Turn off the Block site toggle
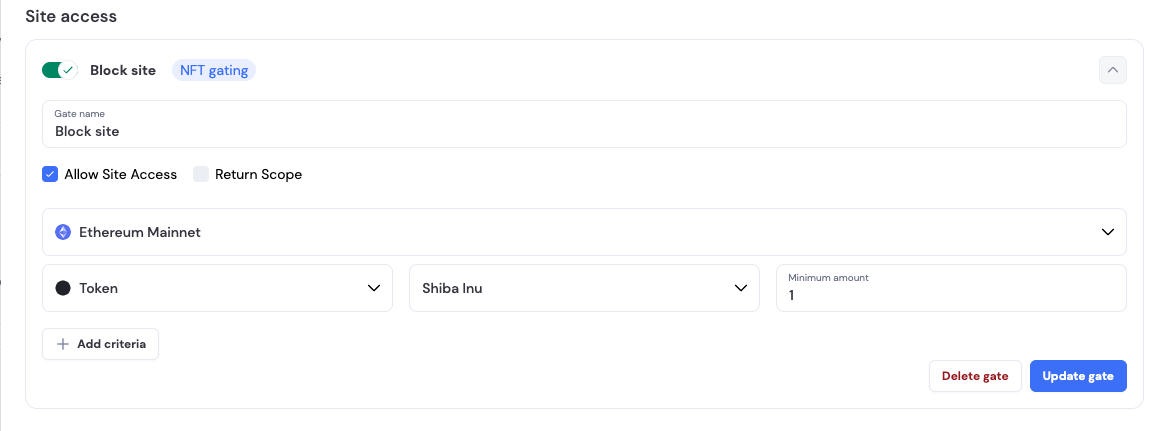 click(x=60, y=70)
